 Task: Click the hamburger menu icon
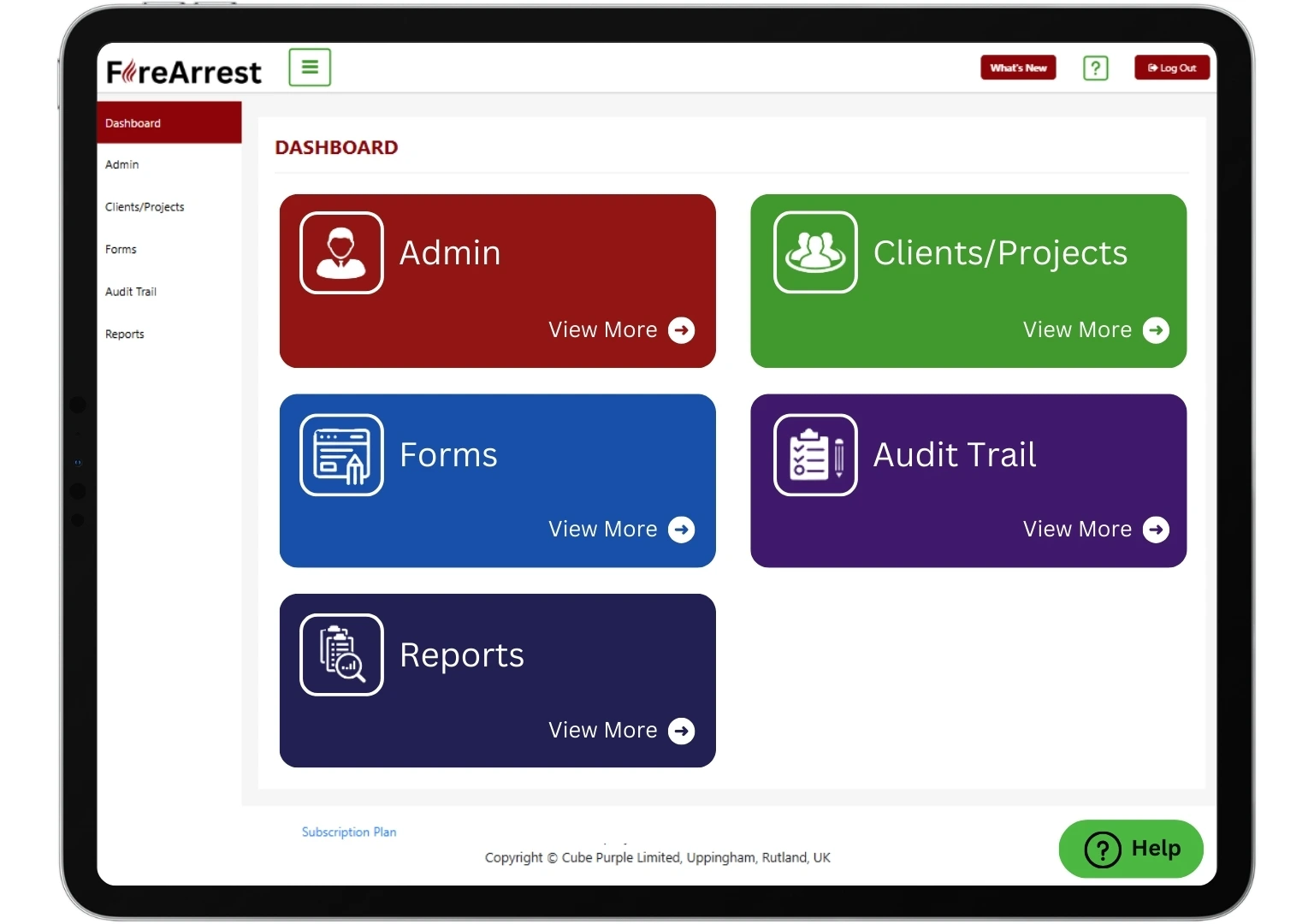coord(310,67)
